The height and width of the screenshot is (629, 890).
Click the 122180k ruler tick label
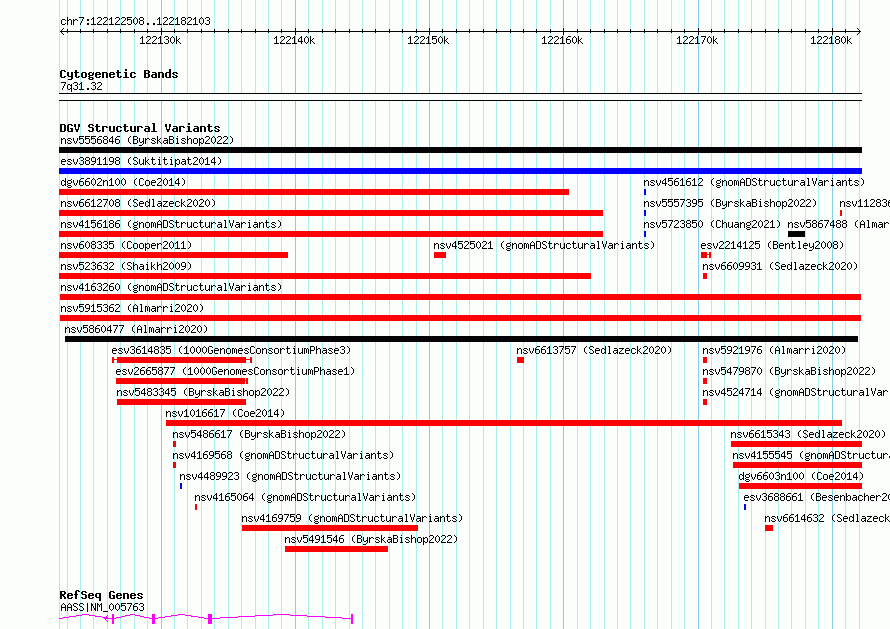[x=831, y=40]
